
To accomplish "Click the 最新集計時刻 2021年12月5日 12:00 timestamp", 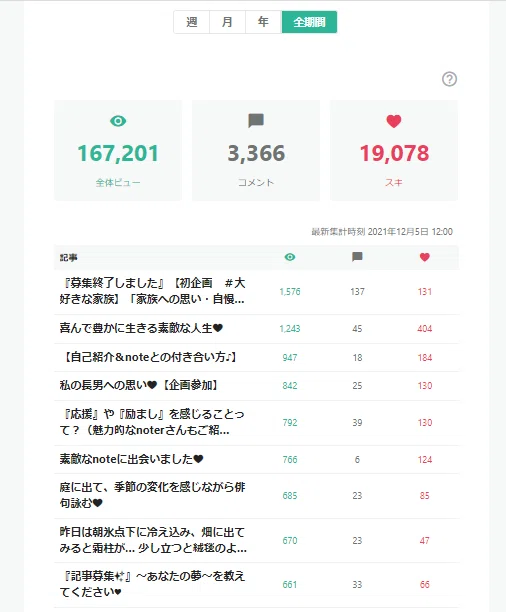I will [382, 232].
